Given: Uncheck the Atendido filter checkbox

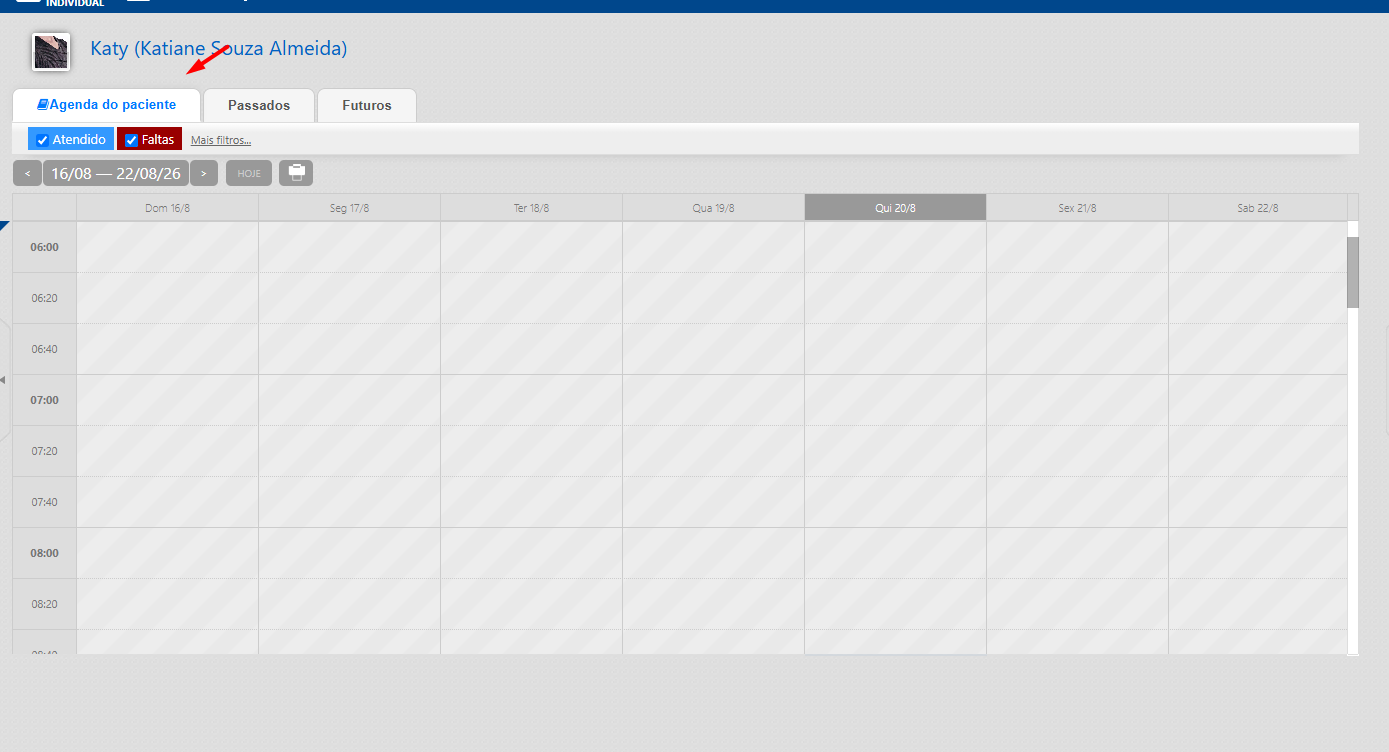Looking at the screenshot, I should pyautogui.click(x=42, y=140).
